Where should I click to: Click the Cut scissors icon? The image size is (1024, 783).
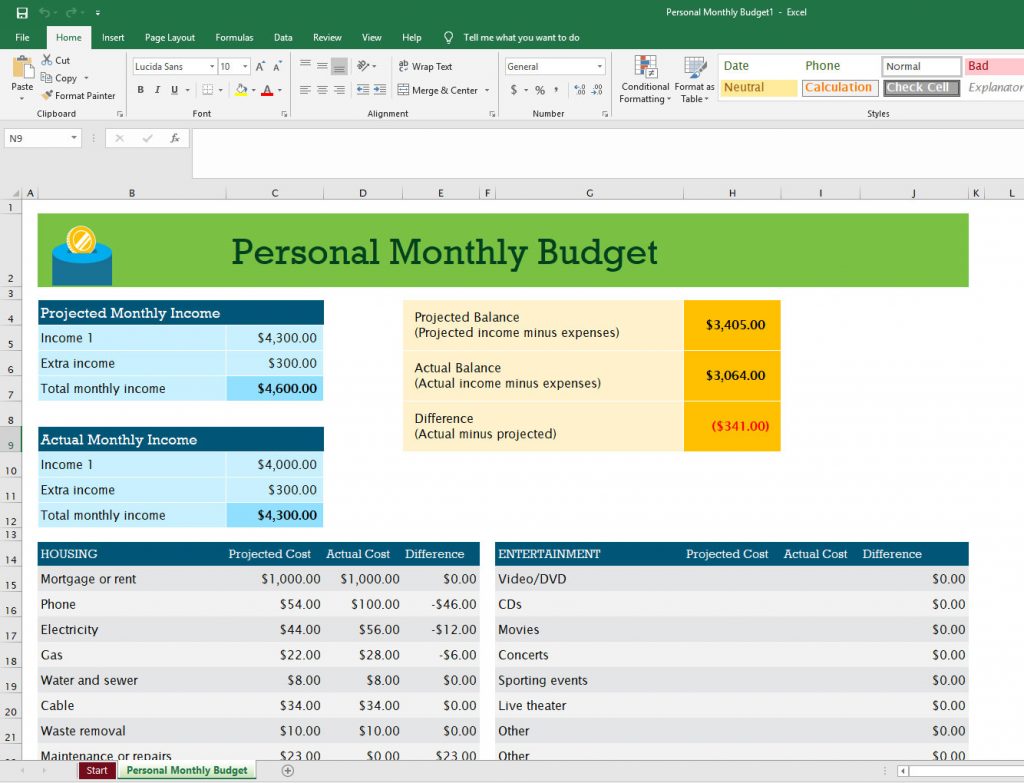click(x=47, y=60)
